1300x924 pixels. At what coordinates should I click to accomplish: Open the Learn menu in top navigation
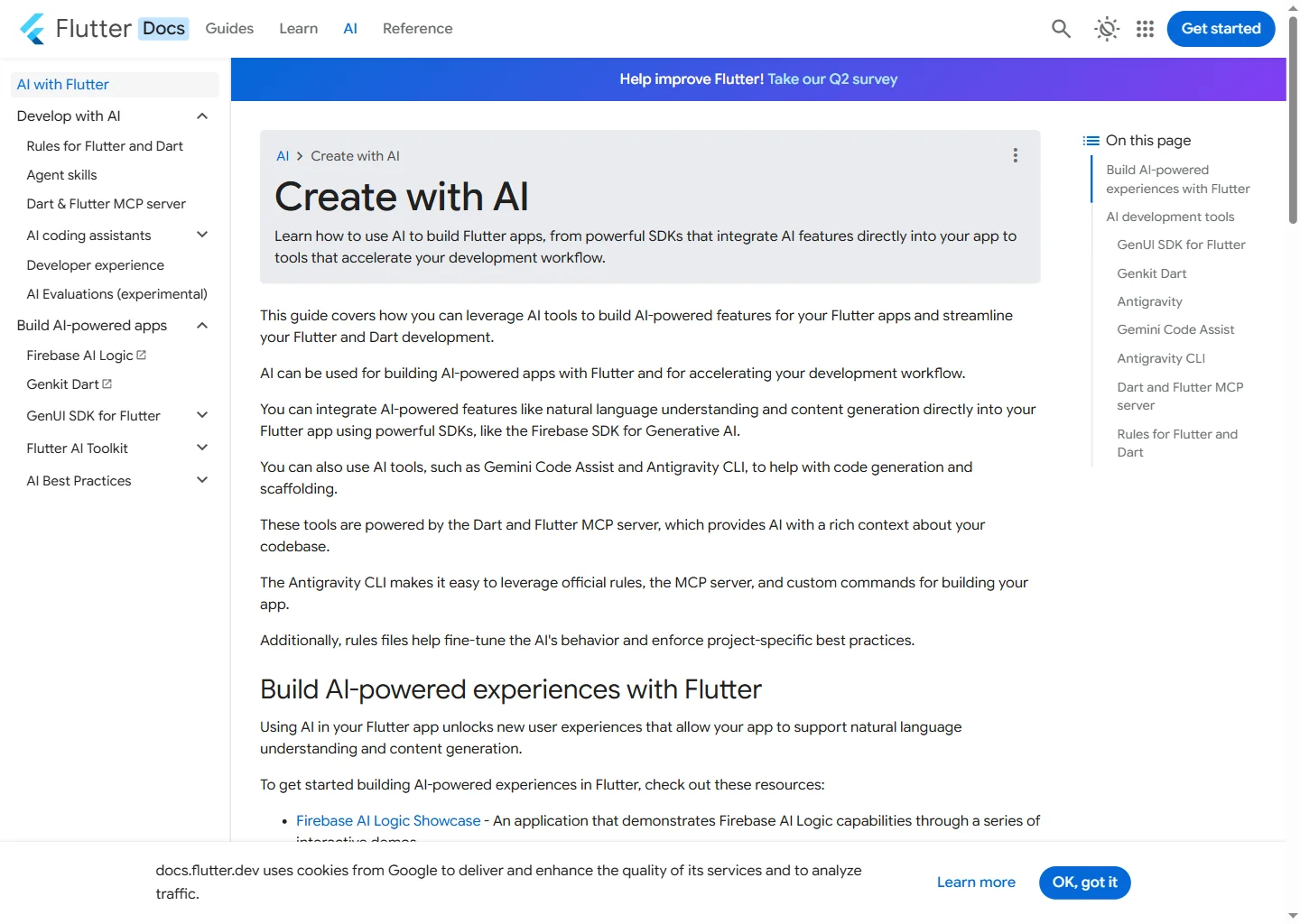[299, 29]
